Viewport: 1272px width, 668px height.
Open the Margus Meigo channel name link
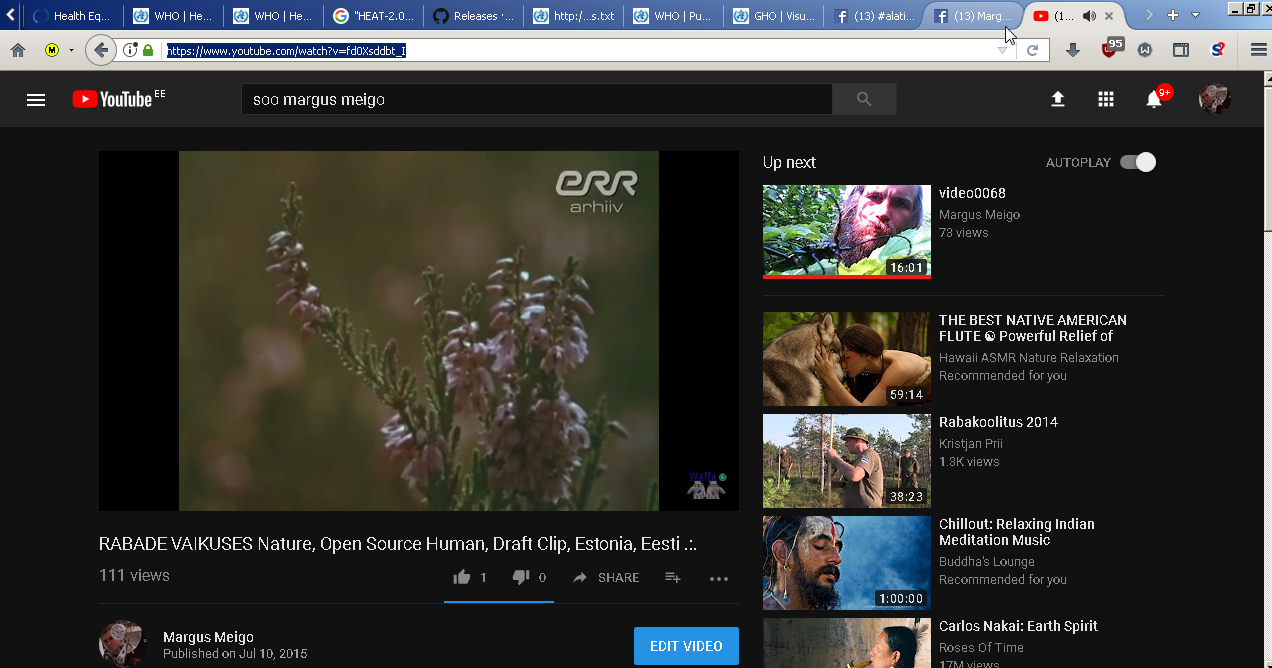click(x=208, y=637)
